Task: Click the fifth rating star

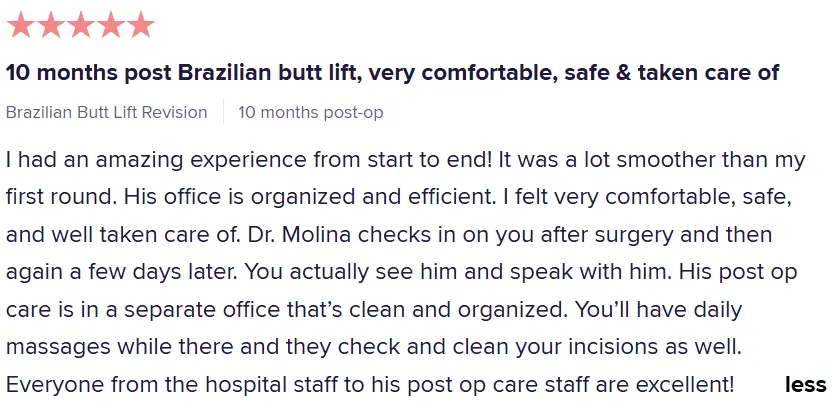Action: tap(141, 25)
